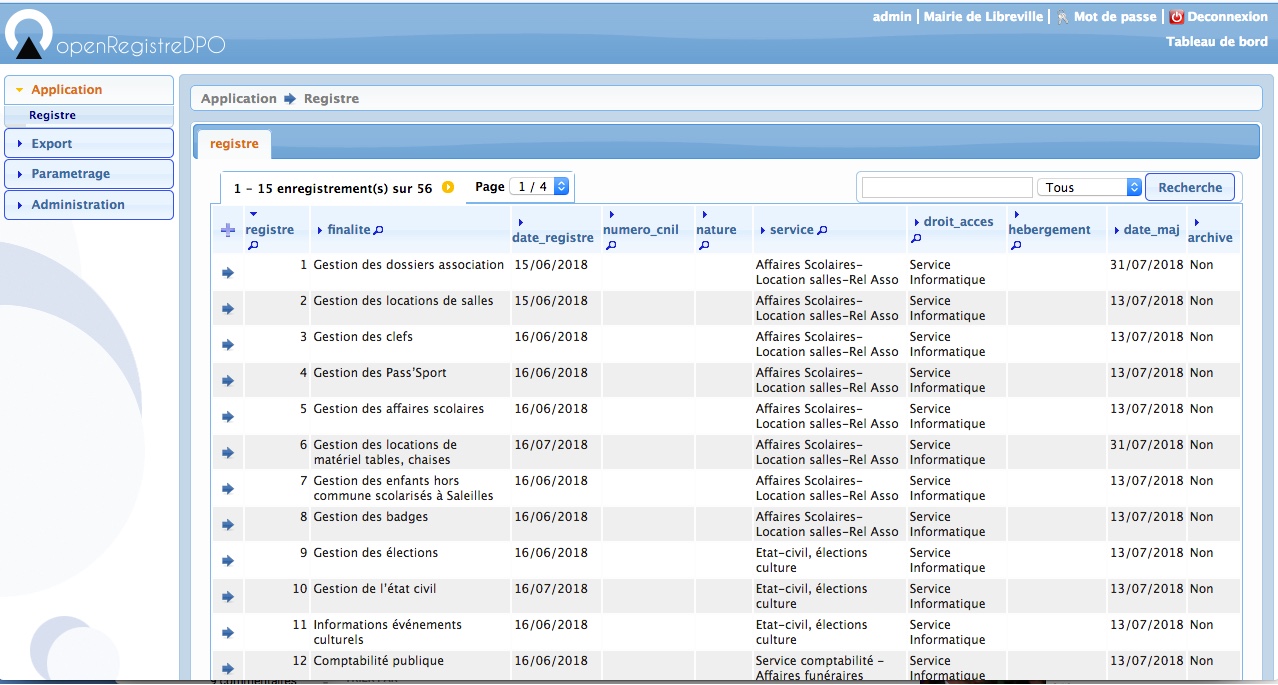Click the Application breadcrumb link
Viewport: 1278px width, 685px height.
(239, 98)
